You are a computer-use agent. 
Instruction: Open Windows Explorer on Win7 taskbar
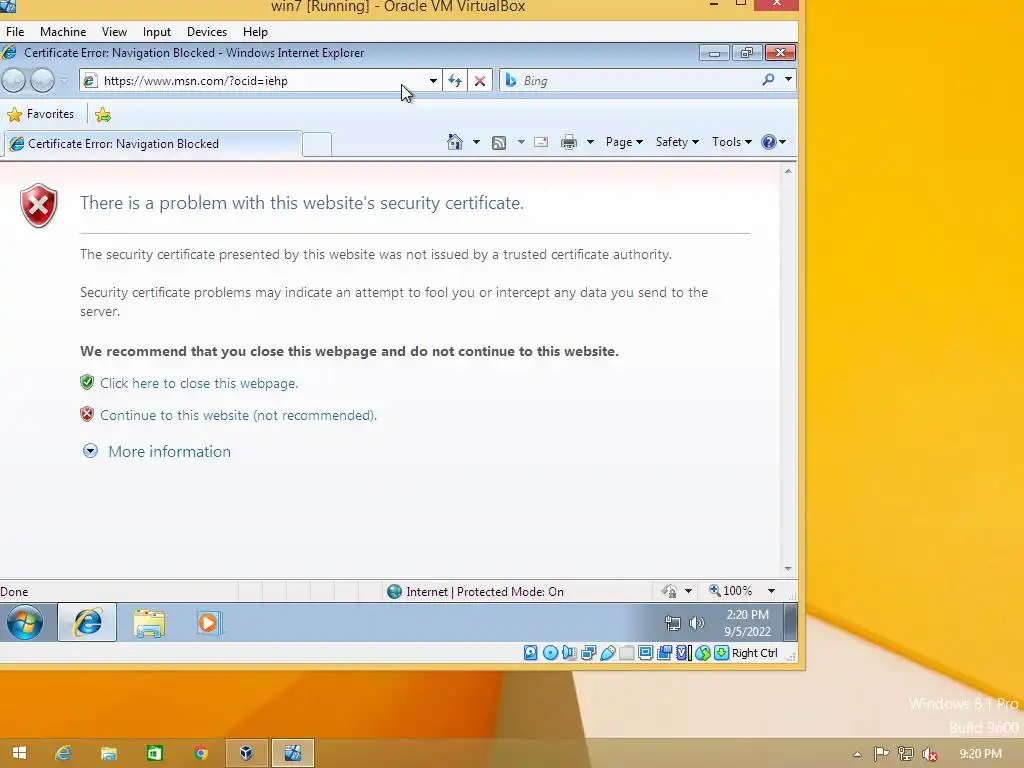coord(149,622)
